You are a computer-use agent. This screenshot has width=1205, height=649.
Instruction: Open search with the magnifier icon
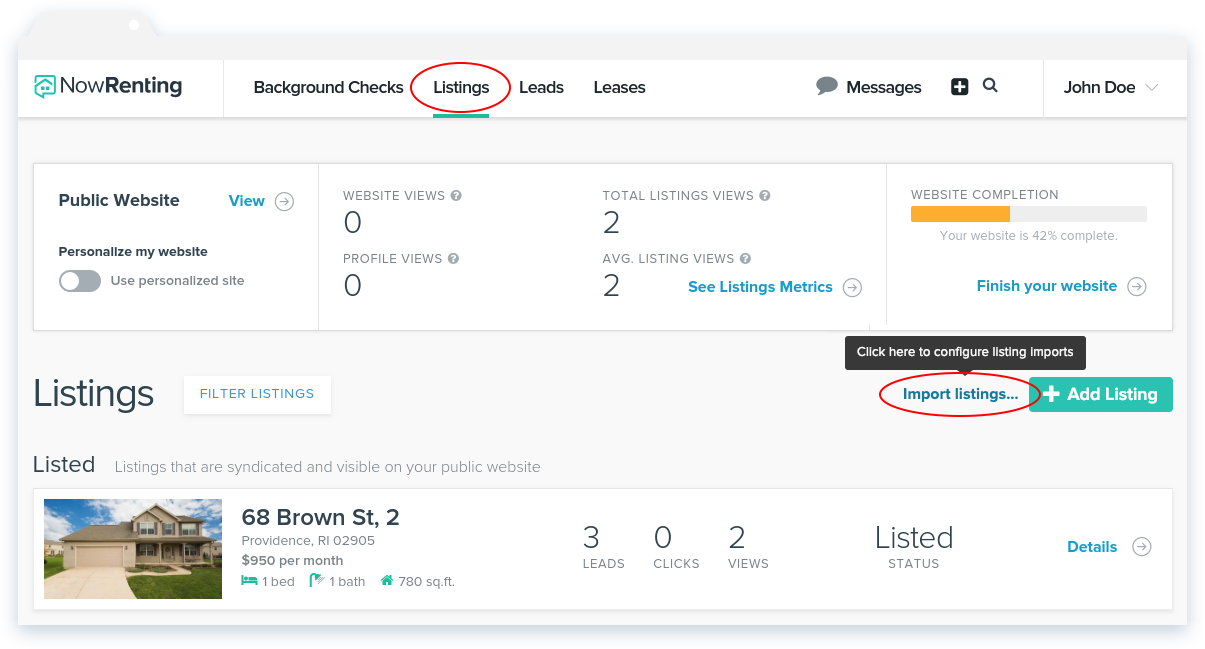(x=990, y=86)
